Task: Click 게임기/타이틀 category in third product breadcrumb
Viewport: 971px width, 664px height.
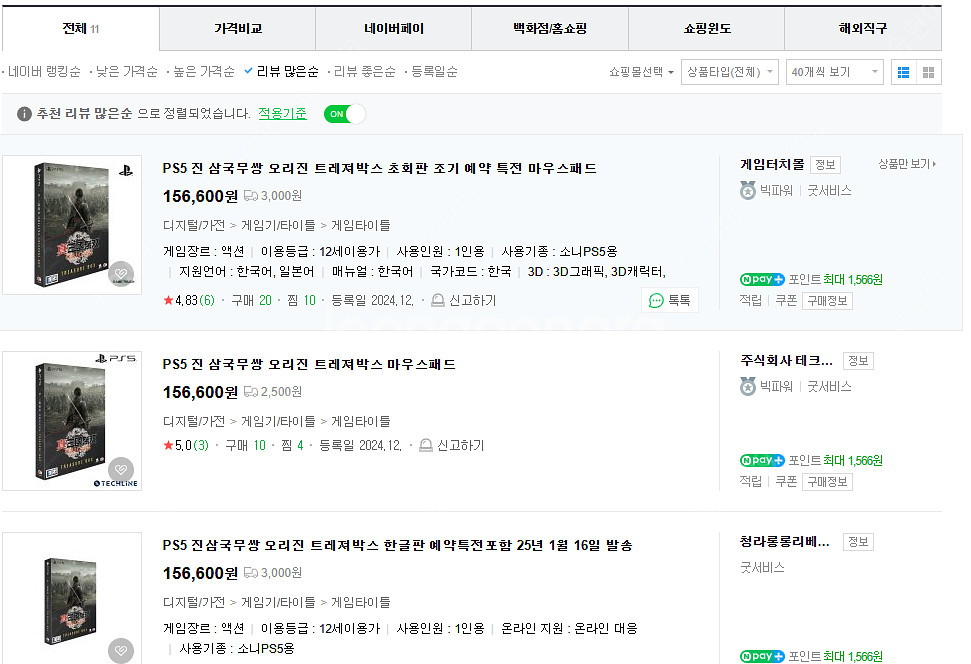Action: tap(278, 602)
